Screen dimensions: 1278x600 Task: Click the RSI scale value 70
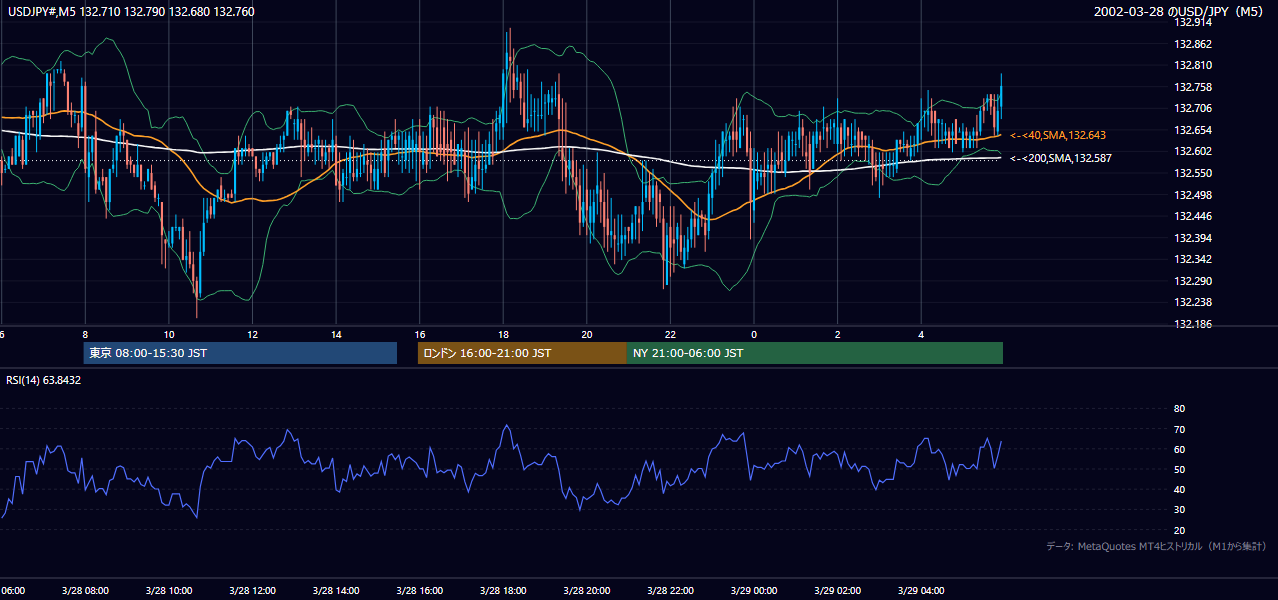pyautogui.click(x=1179, y=429)
